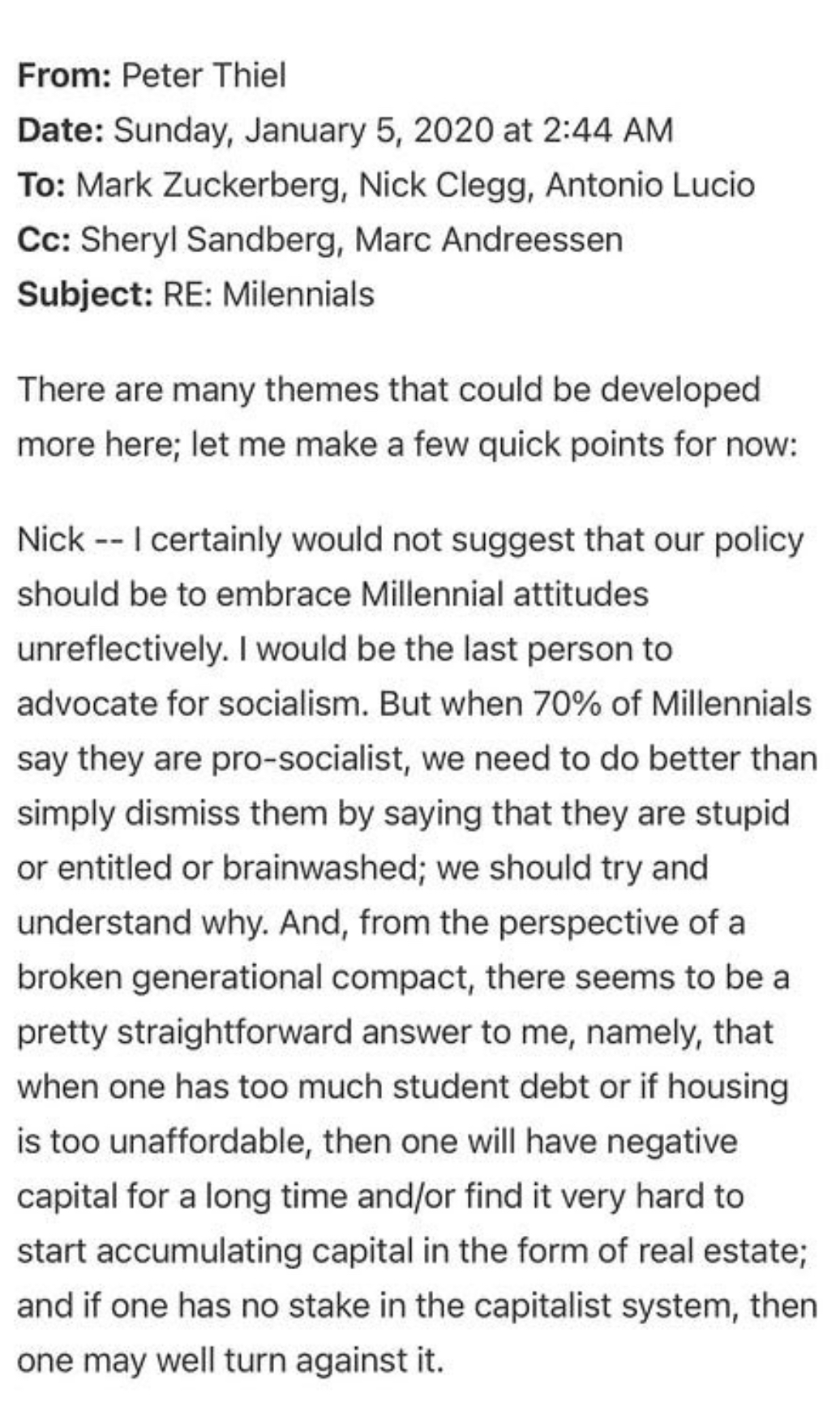Click Cc recipient Marc Andreessen
Image resolution: width=840 pixels, height=1411 pixels.
[488, 240]
